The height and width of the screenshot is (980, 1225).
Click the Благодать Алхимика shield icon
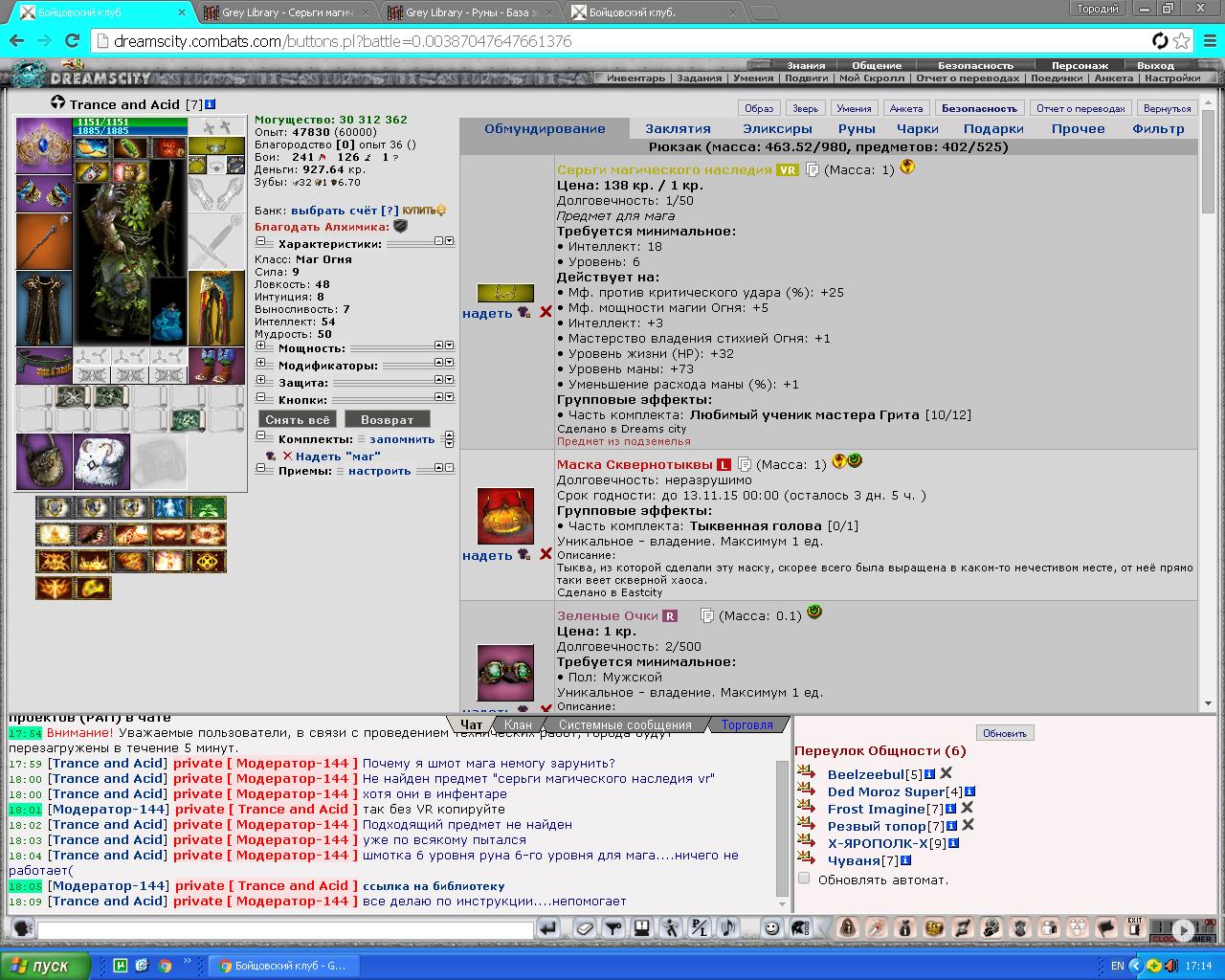[x=400, y=227]
